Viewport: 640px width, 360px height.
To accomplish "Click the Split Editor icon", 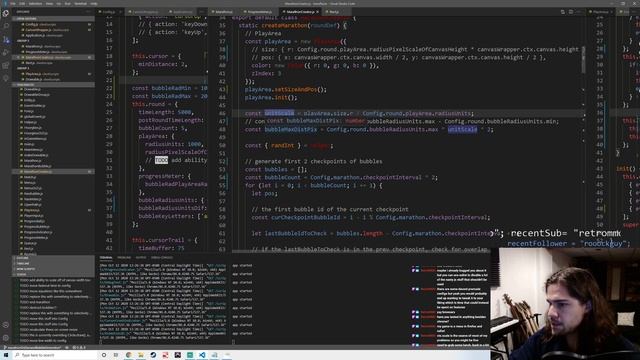I will [x=571, y=12].
